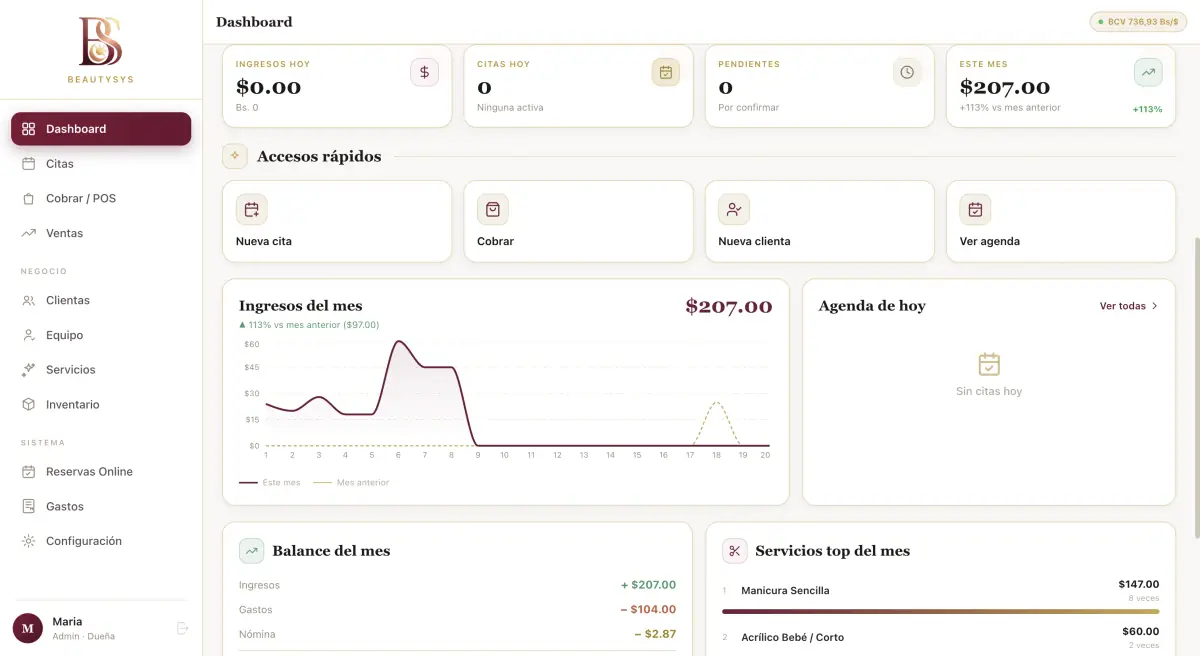Open Equipo section
This screenshot has height=656, width=1200.
101,335
